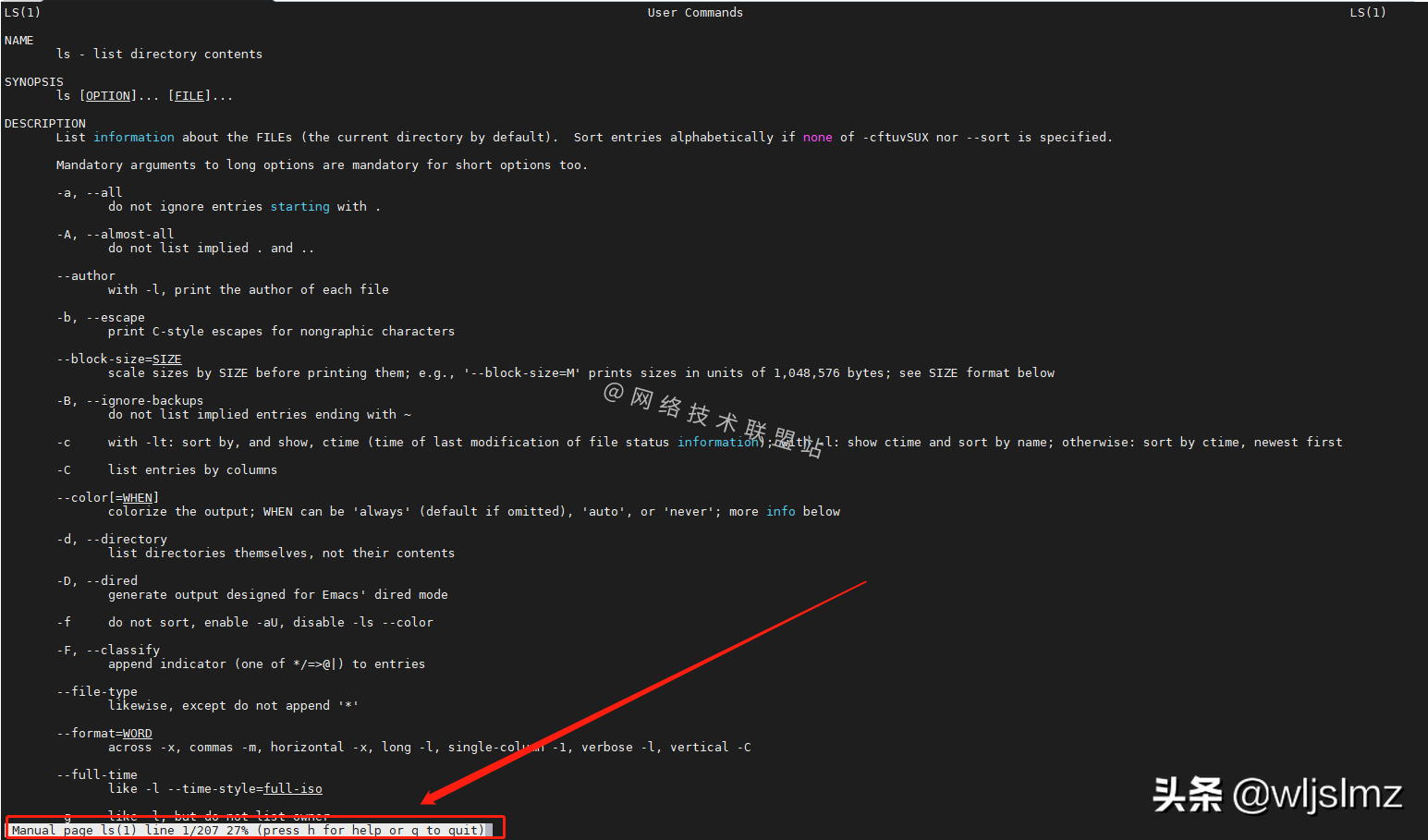The height and width of the screenshot is (840, 1428).
Task: Click the 'ls - list directory contents' line
Action: [159, 54]
